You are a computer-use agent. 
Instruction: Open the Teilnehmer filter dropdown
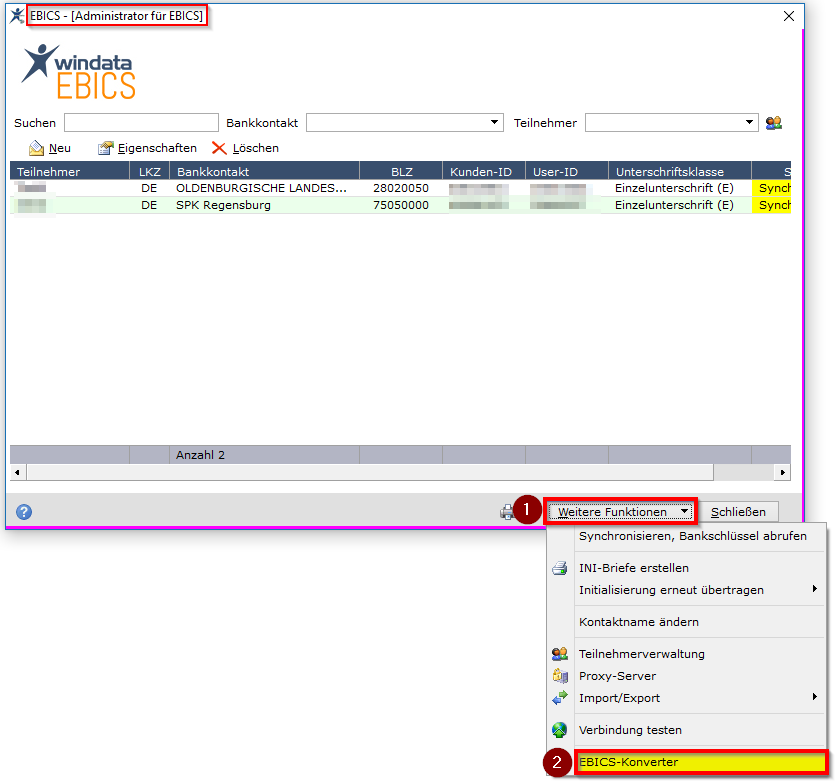tap(749, 123)
